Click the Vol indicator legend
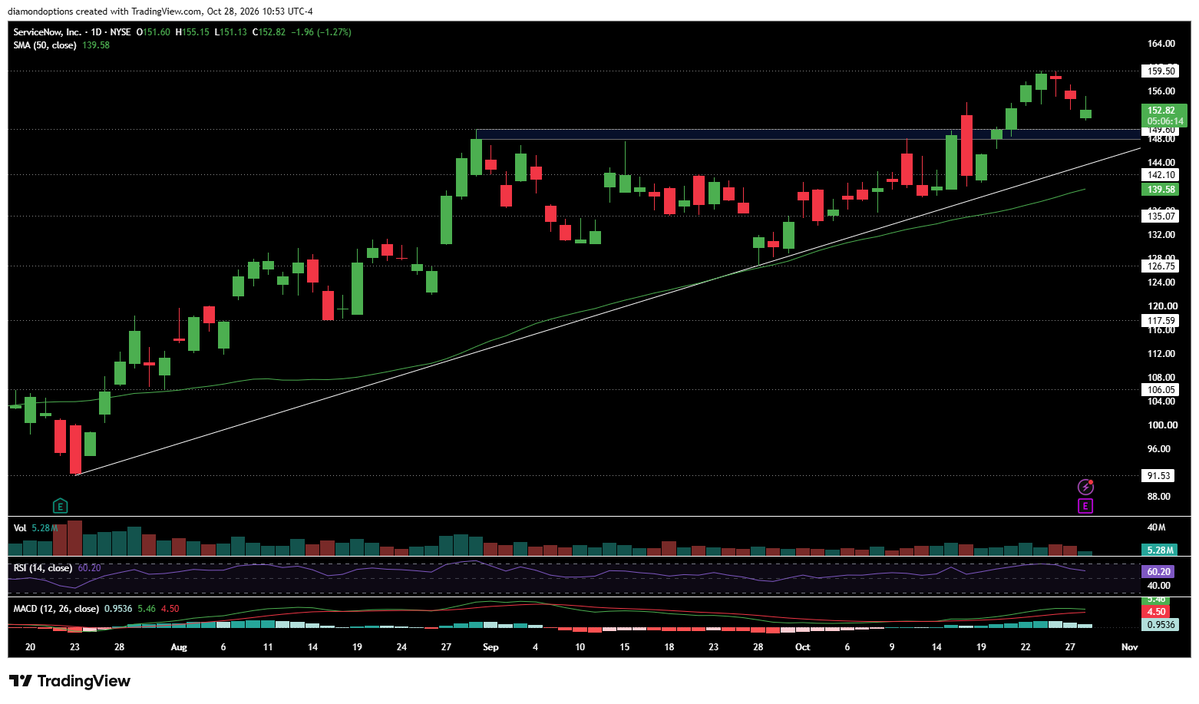1199x704 pixels. pos(20,528)
